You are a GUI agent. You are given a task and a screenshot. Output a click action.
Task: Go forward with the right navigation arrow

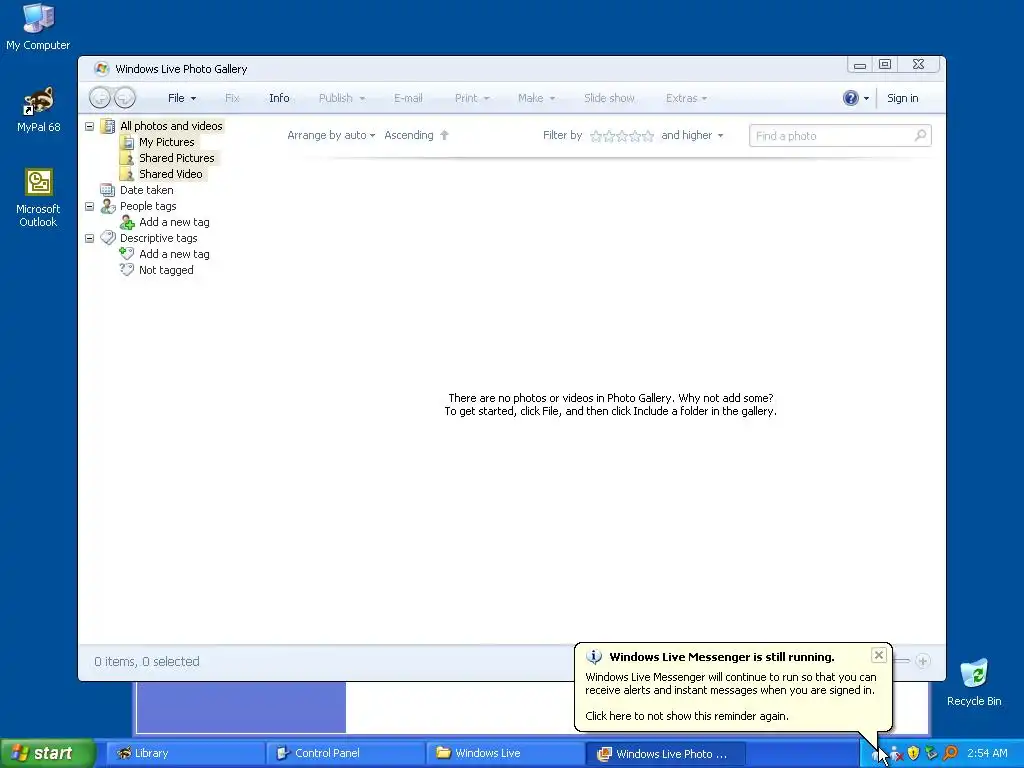pos(125,98)
